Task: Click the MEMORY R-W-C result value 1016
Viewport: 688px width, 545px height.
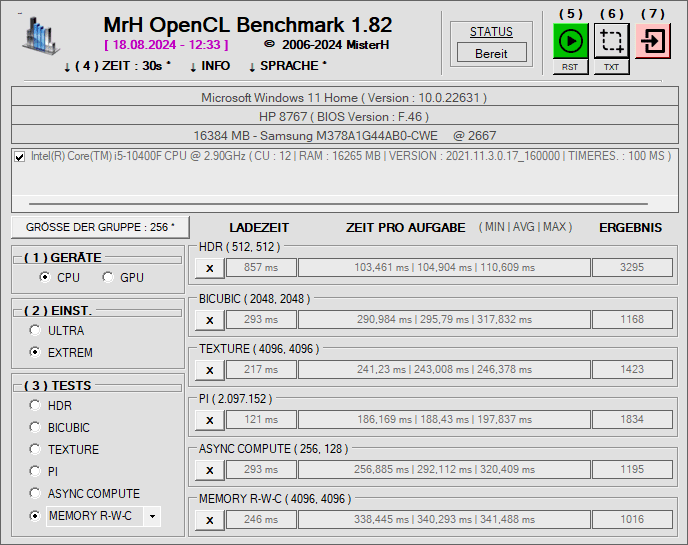Action: click(632, 519)
